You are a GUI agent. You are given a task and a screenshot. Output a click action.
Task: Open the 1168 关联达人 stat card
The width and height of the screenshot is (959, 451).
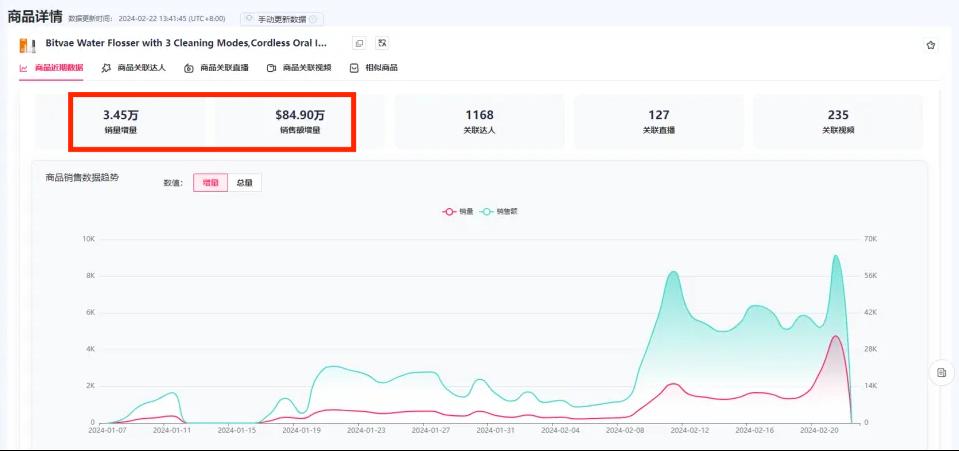(479, 122)
